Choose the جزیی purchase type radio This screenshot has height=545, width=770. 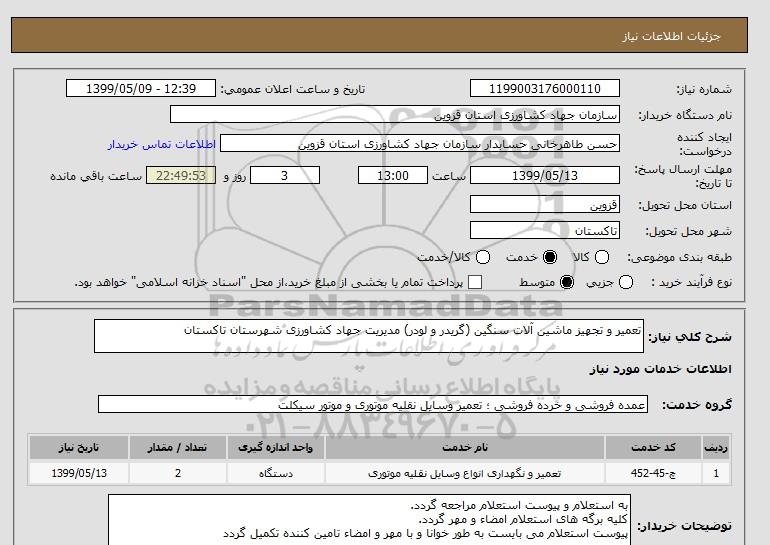point(626,282)
